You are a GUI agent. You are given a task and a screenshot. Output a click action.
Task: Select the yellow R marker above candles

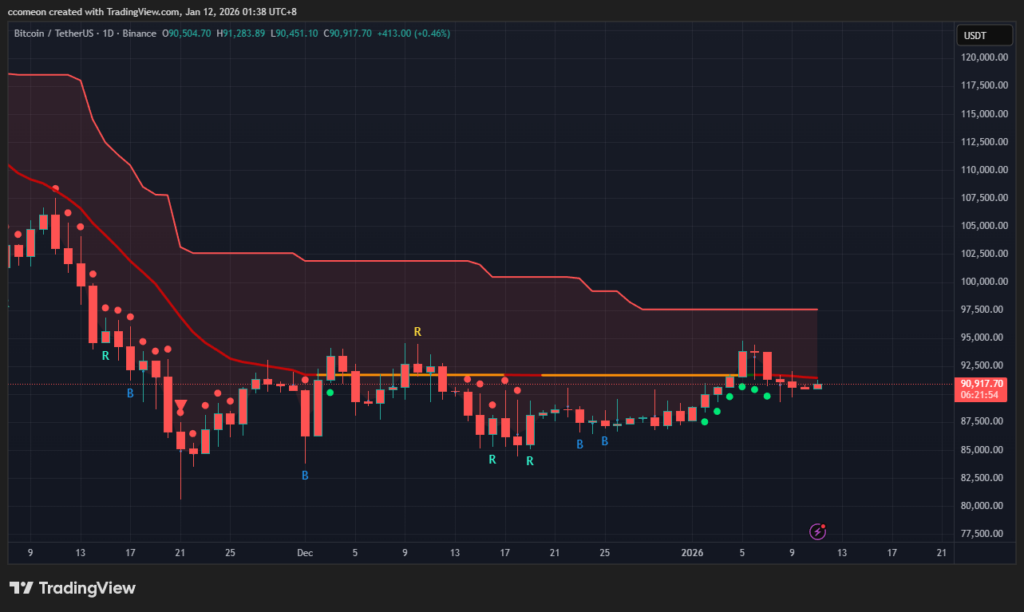[418, 331]
